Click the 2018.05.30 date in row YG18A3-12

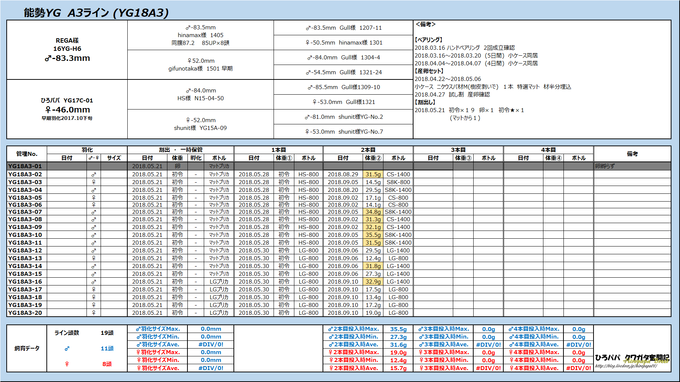(x=254, y=251)
